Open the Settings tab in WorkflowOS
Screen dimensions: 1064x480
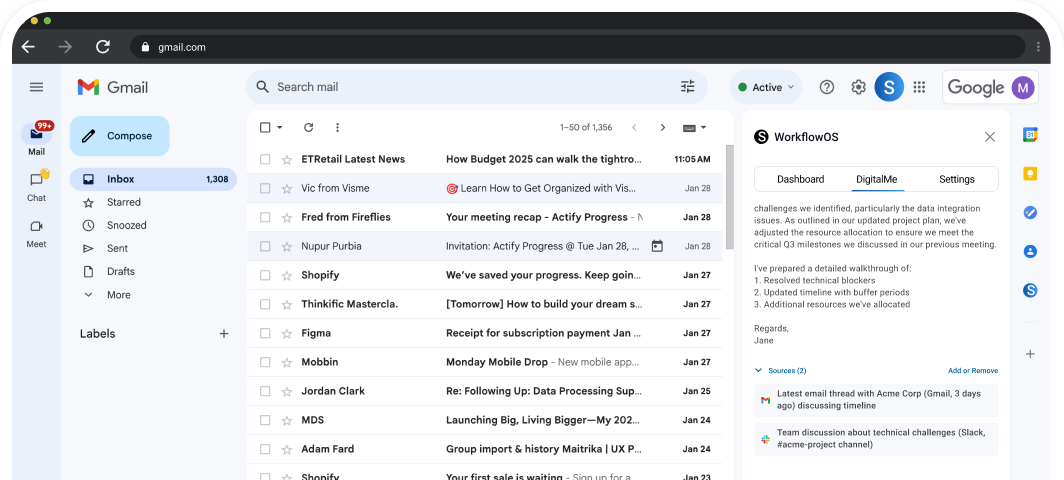point(957,179)
